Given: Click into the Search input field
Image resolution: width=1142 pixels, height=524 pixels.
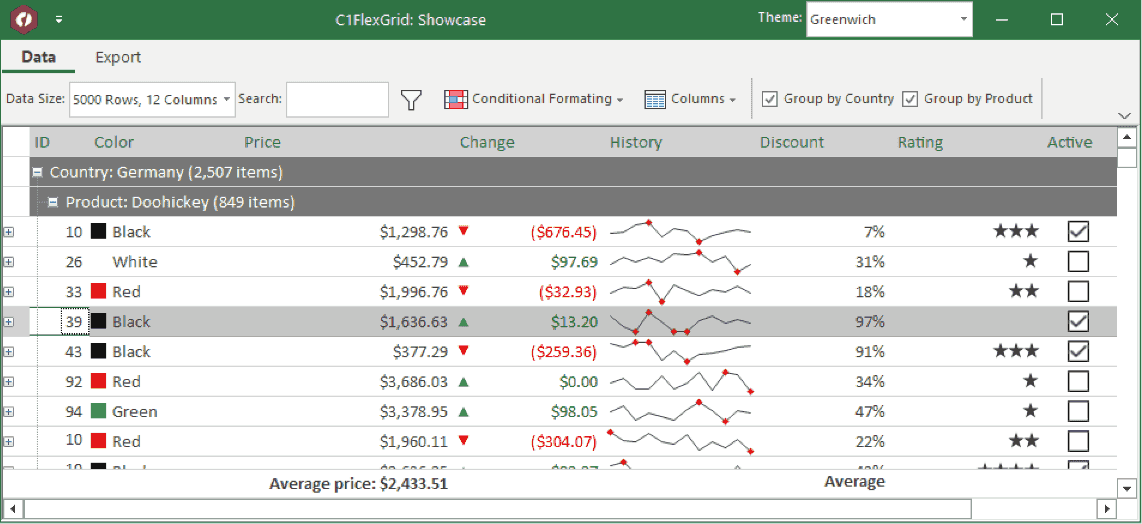Looking at the screenshot, I should click(337, 100).
